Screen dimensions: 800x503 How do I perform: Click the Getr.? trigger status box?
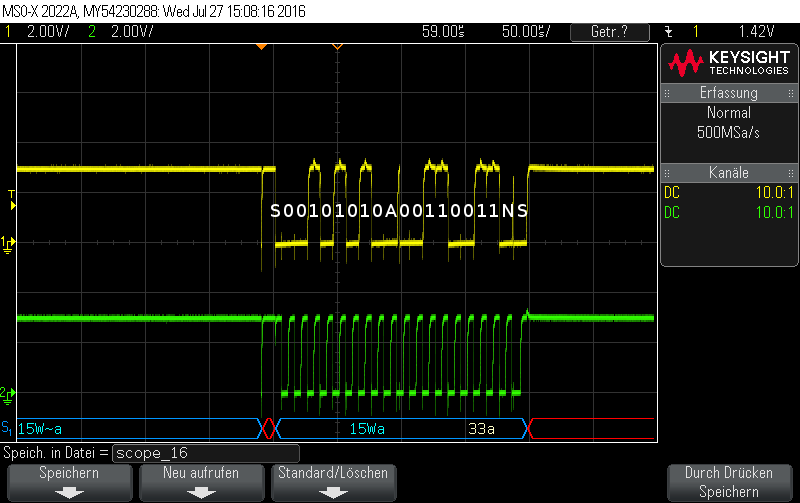click(x=609, y=32)
